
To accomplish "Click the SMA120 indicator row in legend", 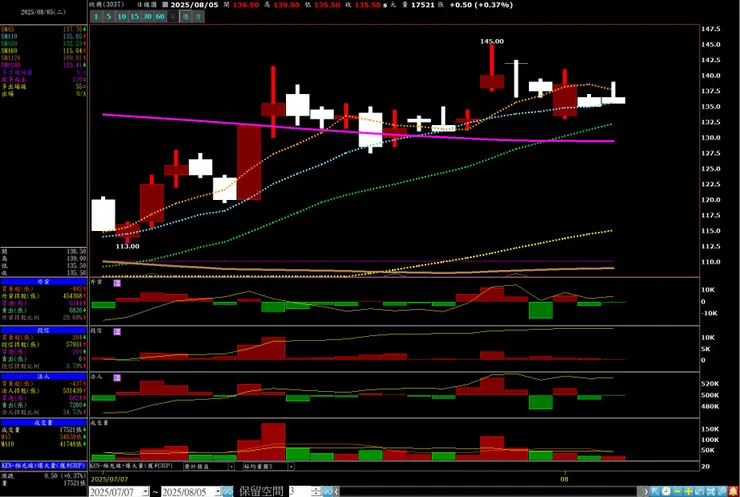I will click(x=43, y=58).
